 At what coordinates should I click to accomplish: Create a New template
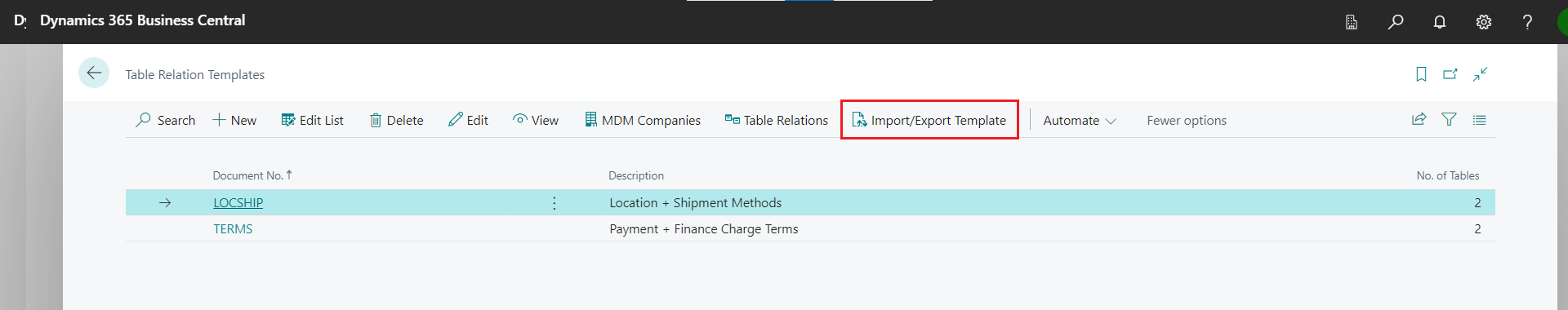234,120
